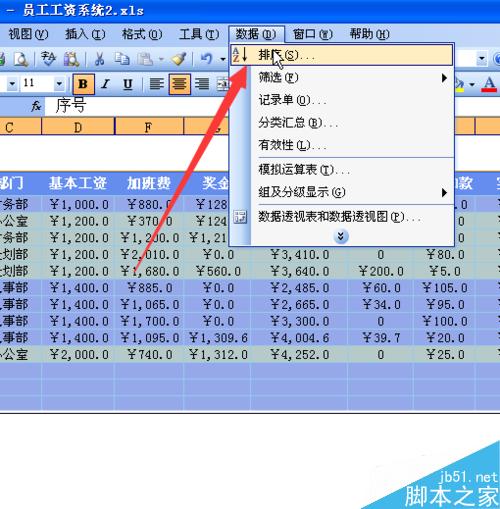Select cell with ￥740.0
The height and width of the screenshot is (509, 500).
149,354
